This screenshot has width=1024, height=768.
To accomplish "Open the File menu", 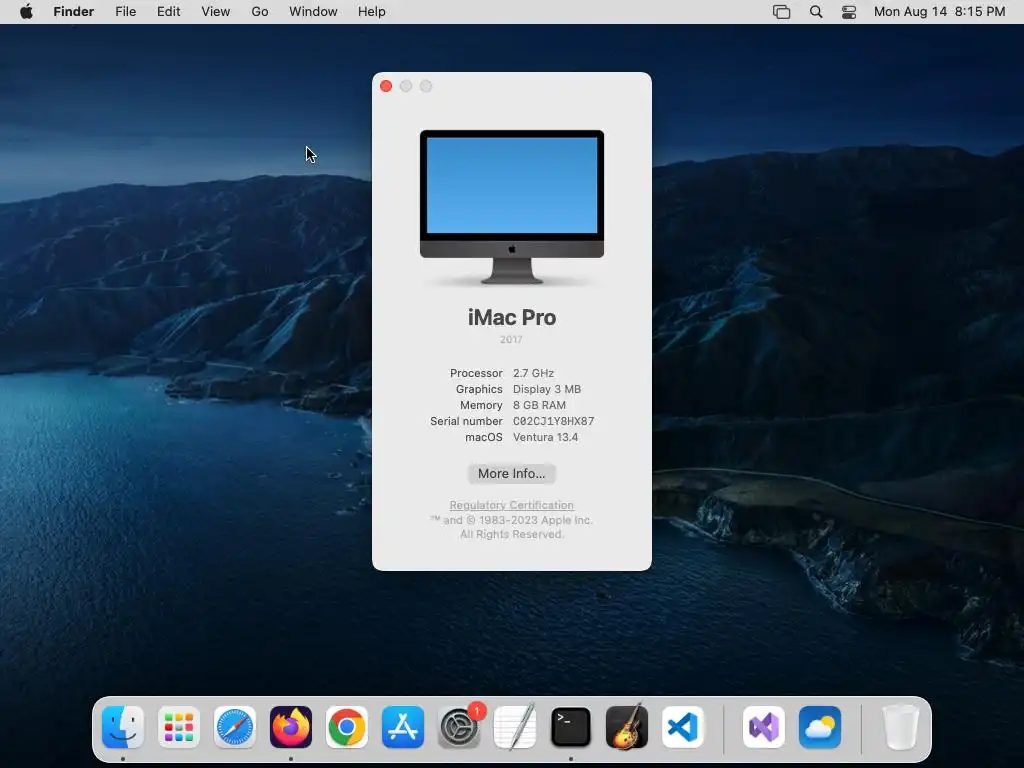I will (125, 12).
